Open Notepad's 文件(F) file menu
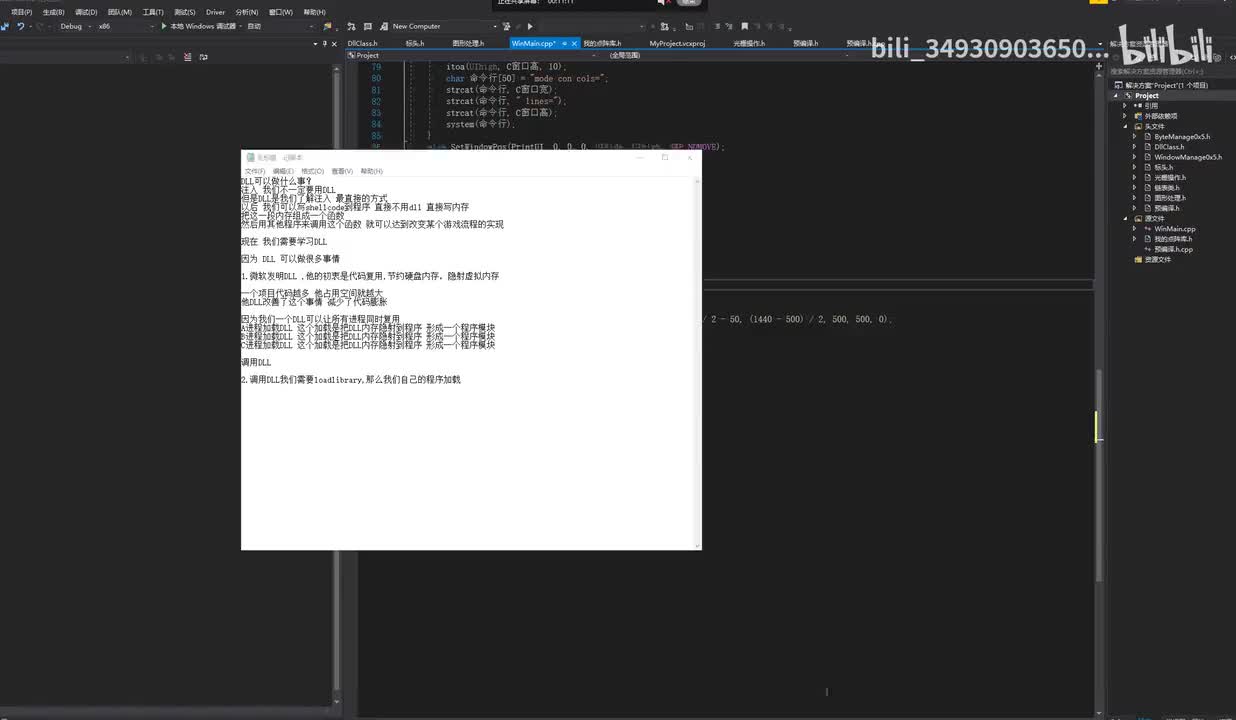Image resolution: width=1236 pixels, height=720 pixels. pyautogui.click(x=255, y=171)
